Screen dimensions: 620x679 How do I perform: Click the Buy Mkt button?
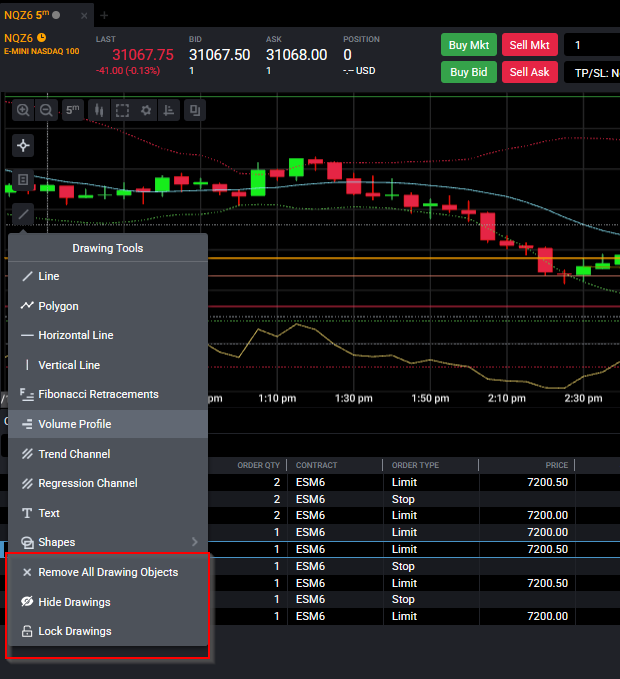(x=469, y=45)
